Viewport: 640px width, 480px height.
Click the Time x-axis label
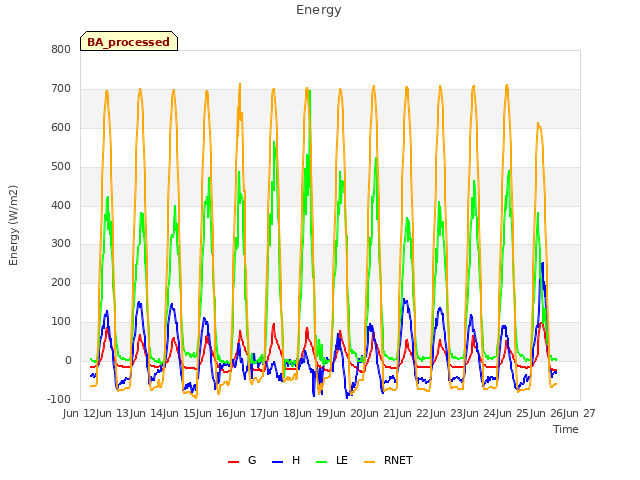click(x=565, y=429)
